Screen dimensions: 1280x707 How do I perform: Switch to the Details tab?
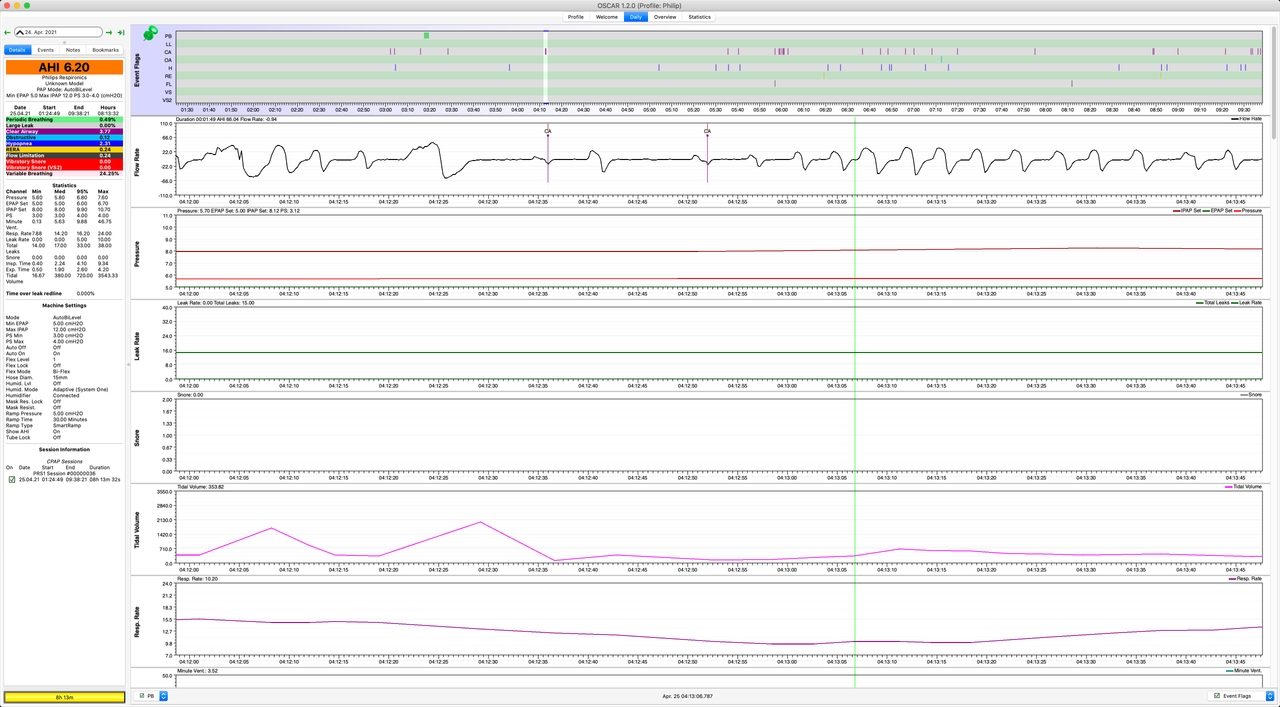[17, 49]
